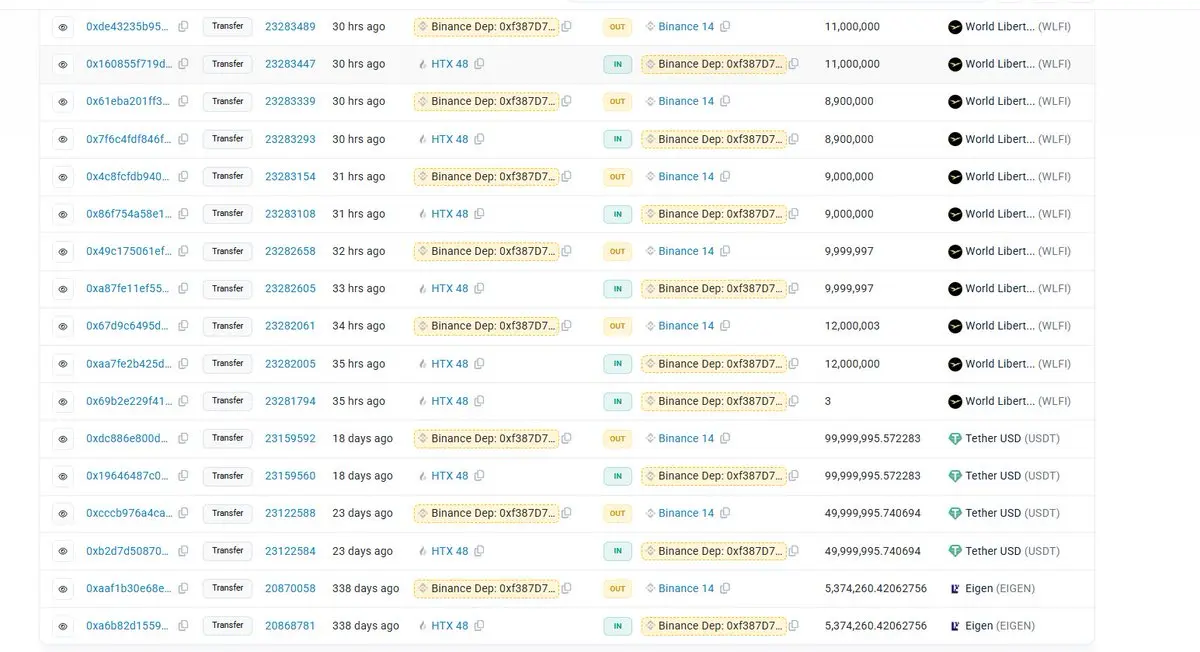The width and height of the screenshot is (1200, 652).
Task: Copy transaction hash 0xa6b82d1559
Action: pyautogui.click(x=183, y=626)
